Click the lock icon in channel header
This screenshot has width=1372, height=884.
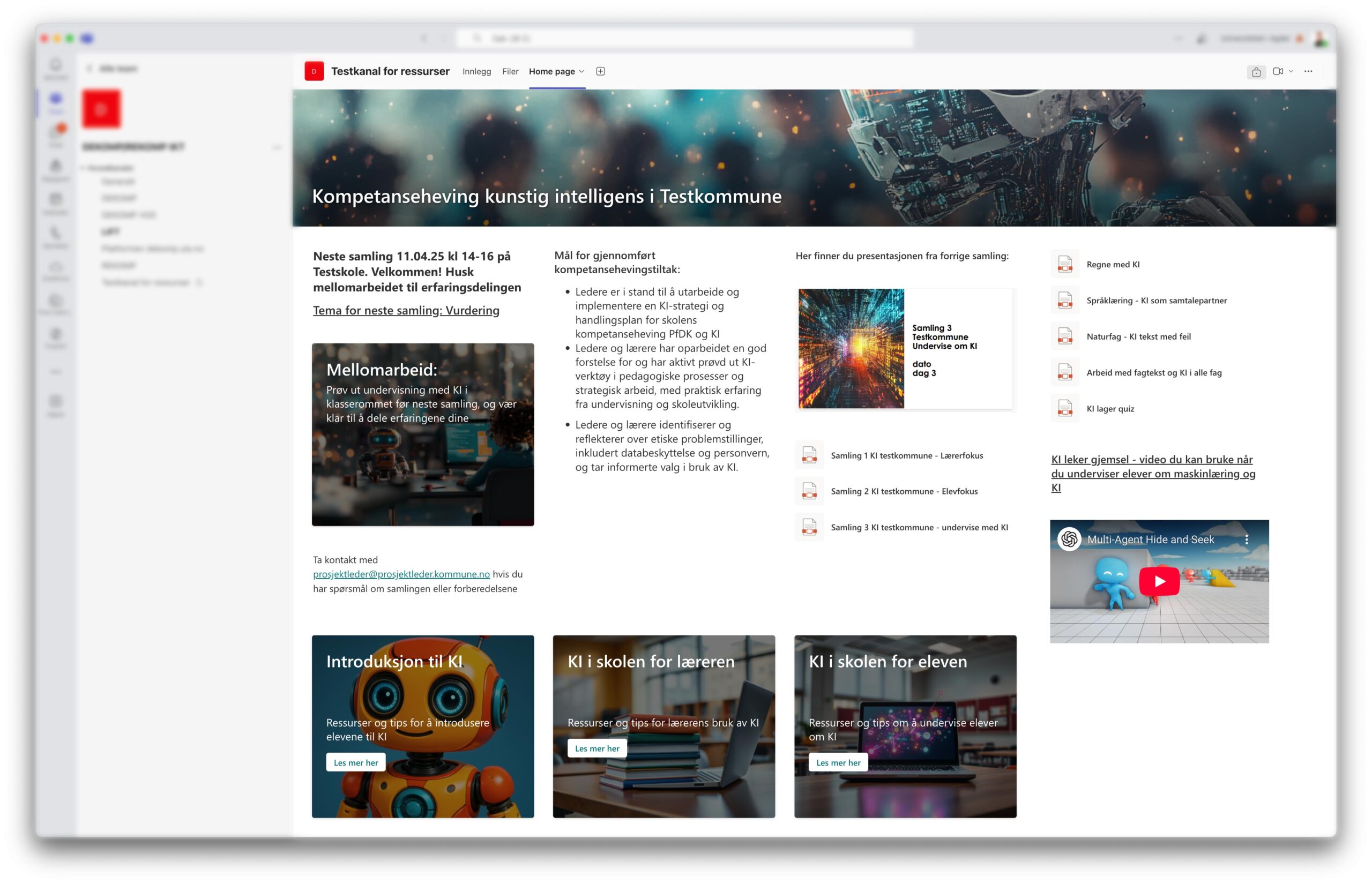(x=1256, y=72)
